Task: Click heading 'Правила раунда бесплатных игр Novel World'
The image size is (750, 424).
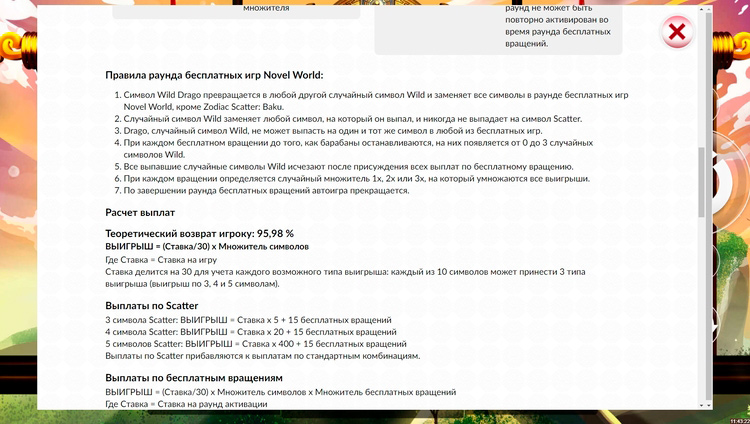Action: tap(214, 75)
